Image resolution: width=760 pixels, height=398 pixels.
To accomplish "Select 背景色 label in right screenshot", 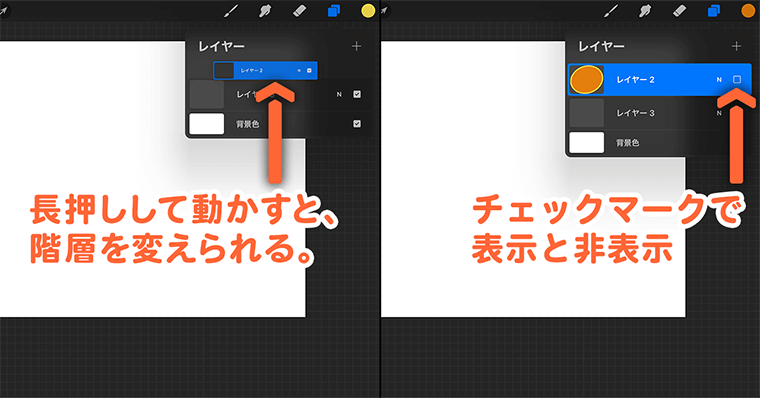I will pyautogui.click(x=628, y=143).
